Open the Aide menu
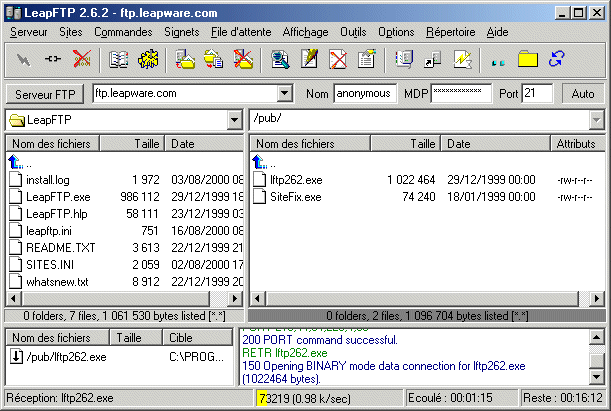The image size is (611, 411). 497,32
